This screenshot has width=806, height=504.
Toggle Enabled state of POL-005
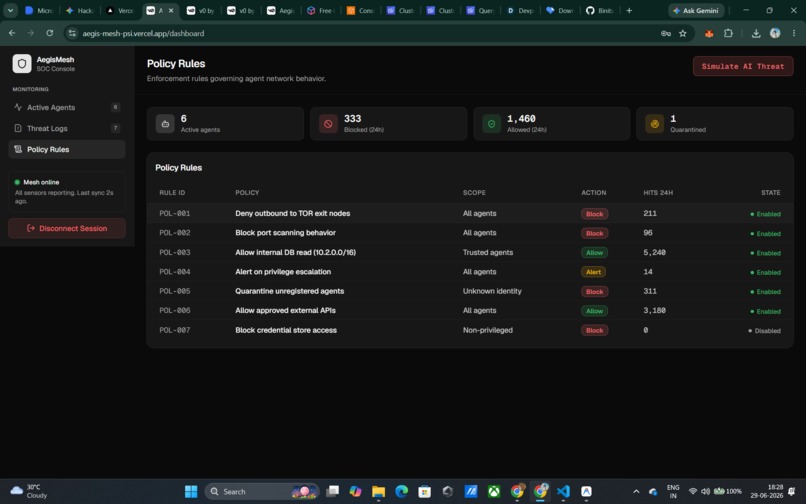(765, 292)
